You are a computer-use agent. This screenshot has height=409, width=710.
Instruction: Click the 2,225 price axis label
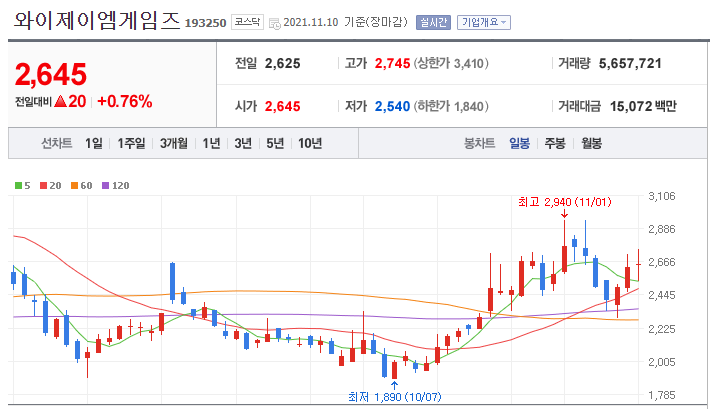pos(662,329)
